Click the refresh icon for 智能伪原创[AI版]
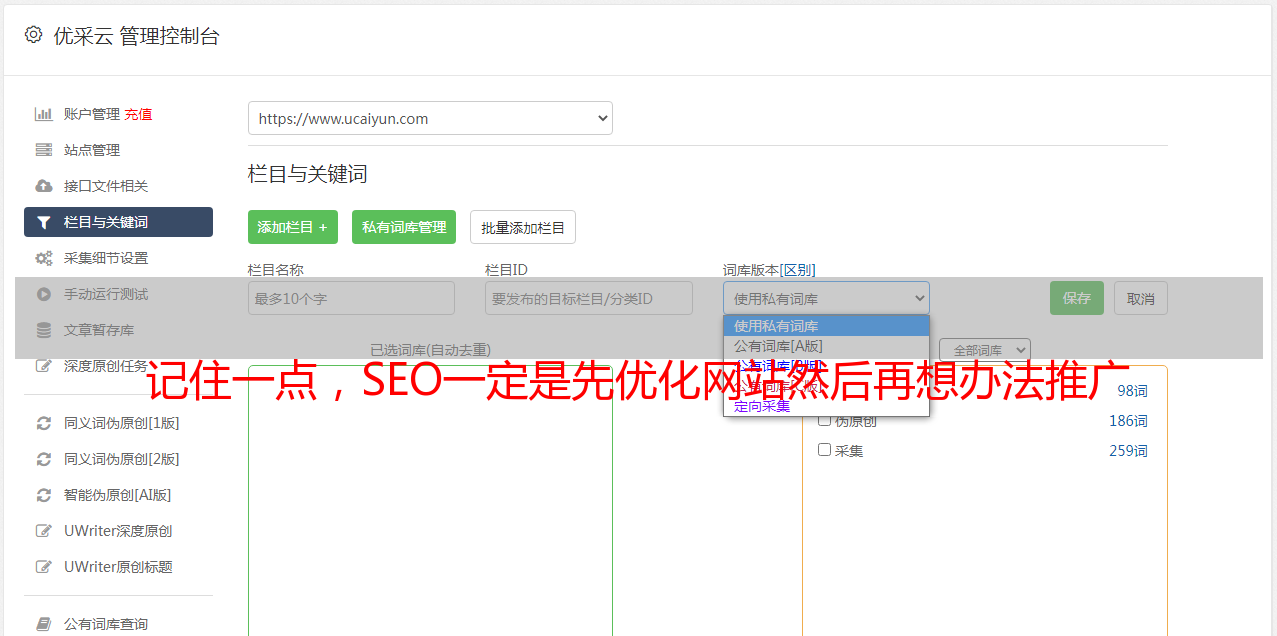 click(43, 495)
